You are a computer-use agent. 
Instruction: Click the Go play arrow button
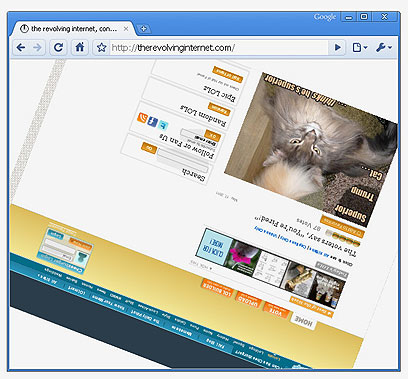[338, 48]
